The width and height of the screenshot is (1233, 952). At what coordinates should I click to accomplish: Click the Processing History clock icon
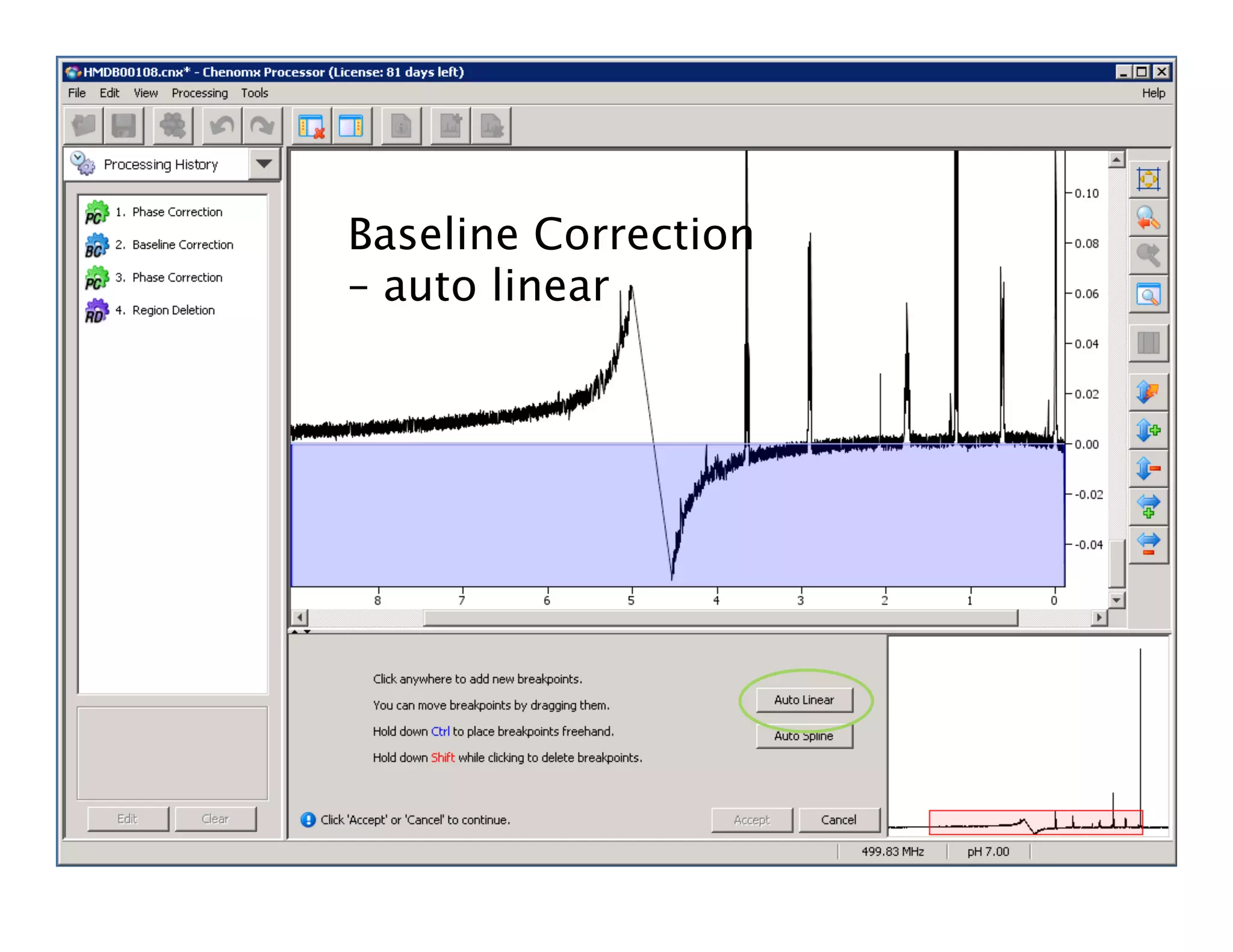click(x=82, y=164)
